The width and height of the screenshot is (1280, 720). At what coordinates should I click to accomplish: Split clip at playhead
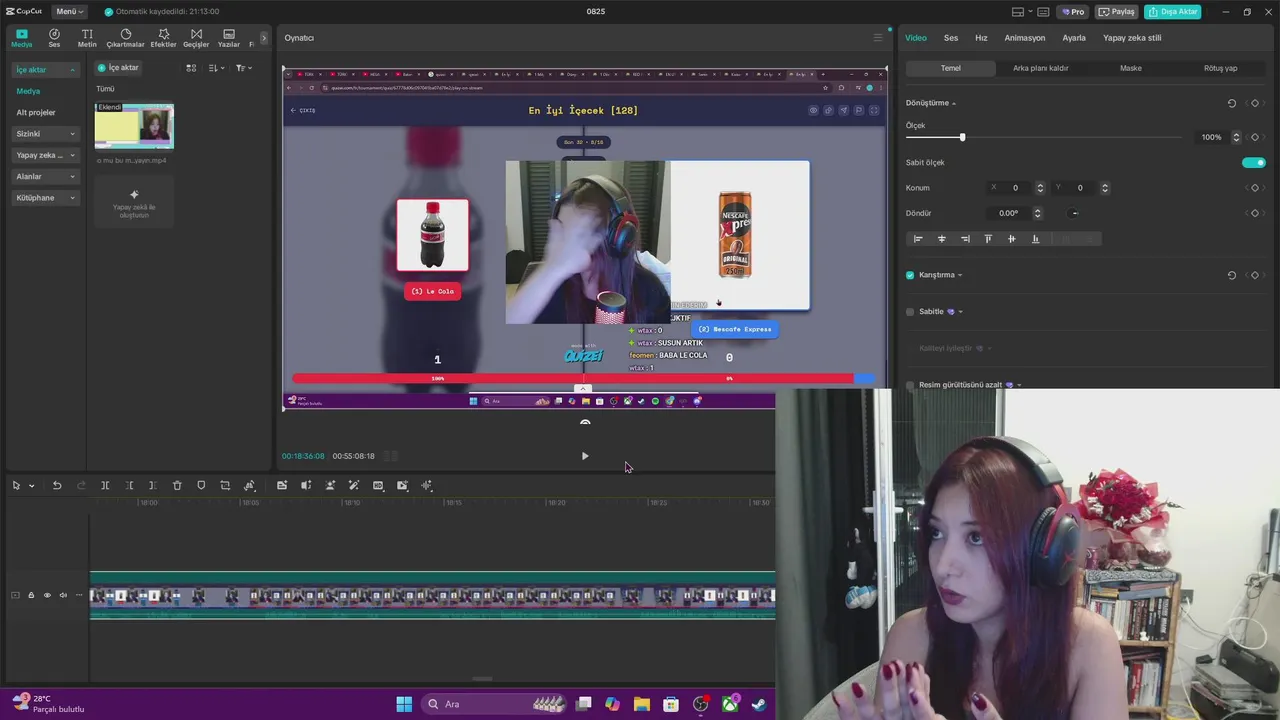coord(105,485)
